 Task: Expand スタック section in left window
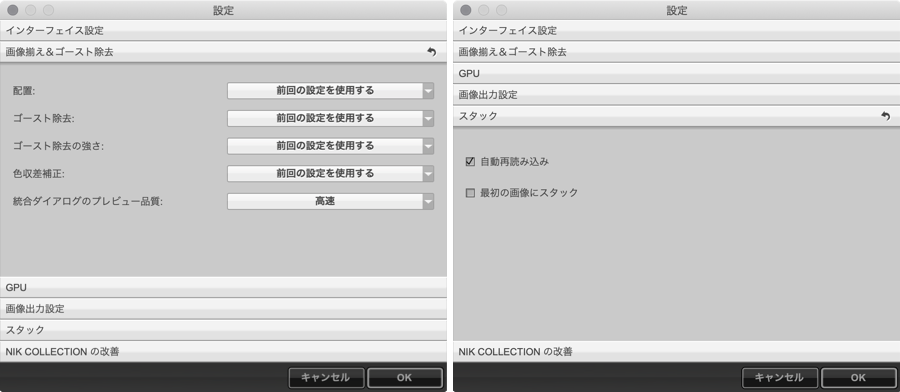point(223,329)
